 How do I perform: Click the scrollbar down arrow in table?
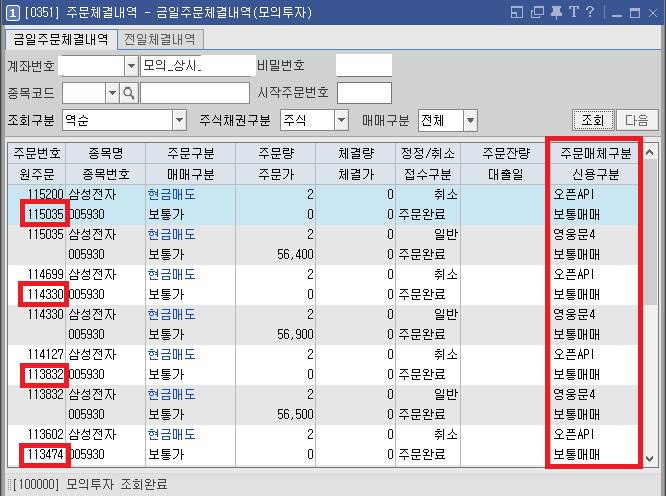[x=649, y=459]
